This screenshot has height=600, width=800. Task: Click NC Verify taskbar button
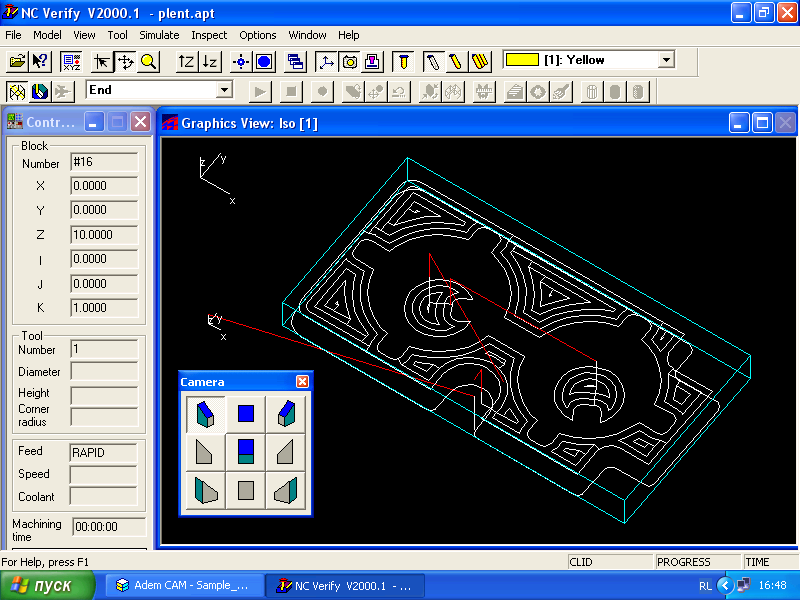345,585
